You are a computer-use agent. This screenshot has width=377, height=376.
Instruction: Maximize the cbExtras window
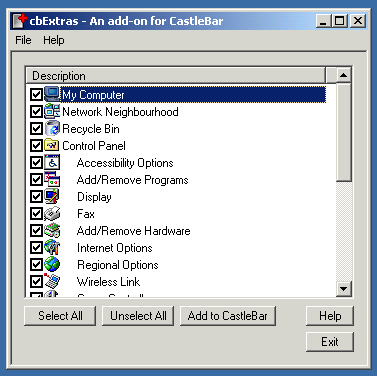[339, 21]
